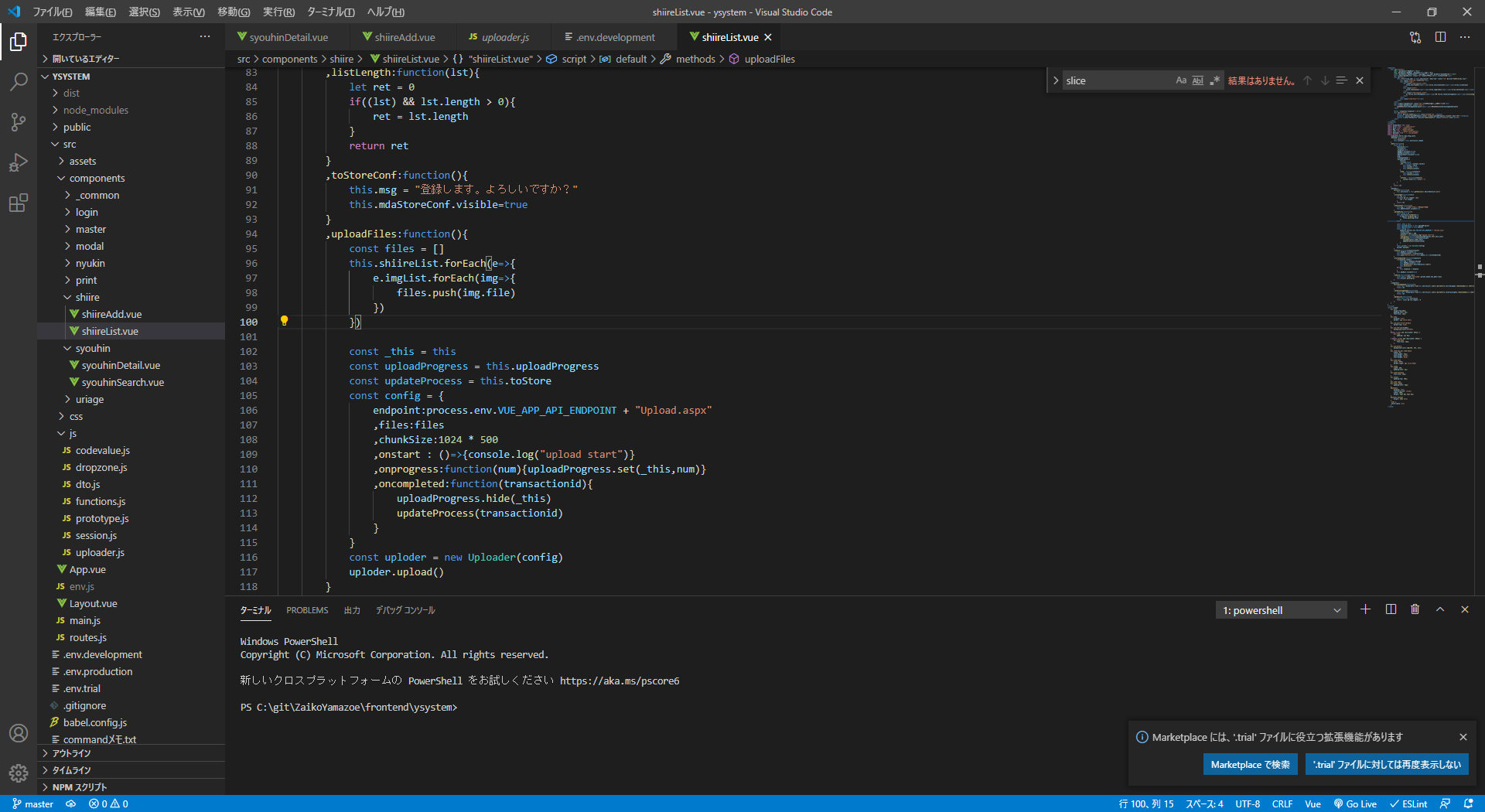The height and width of the screenshot is (812, 1485).
Task: Split the editor to the right
Action: pos(1440,37)
